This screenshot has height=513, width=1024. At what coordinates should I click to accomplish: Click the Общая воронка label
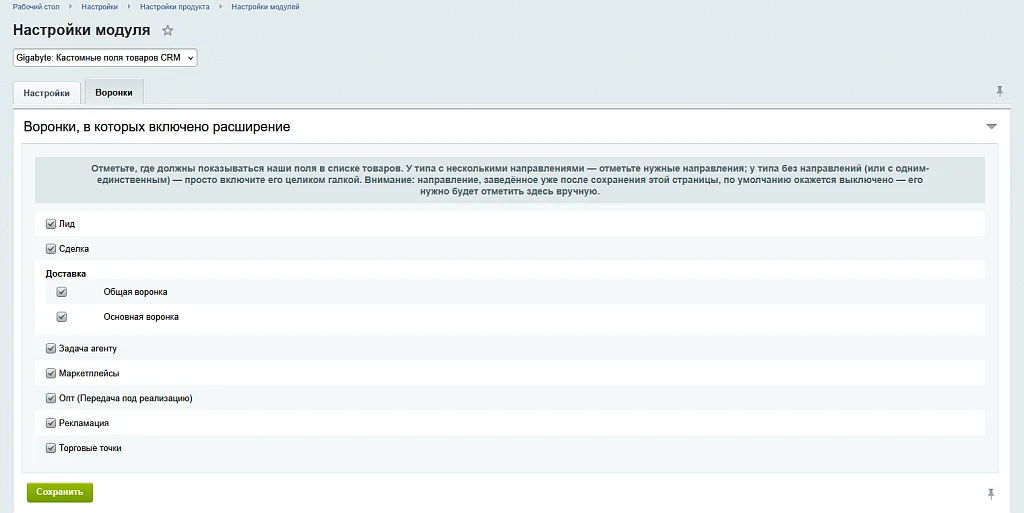135,292
